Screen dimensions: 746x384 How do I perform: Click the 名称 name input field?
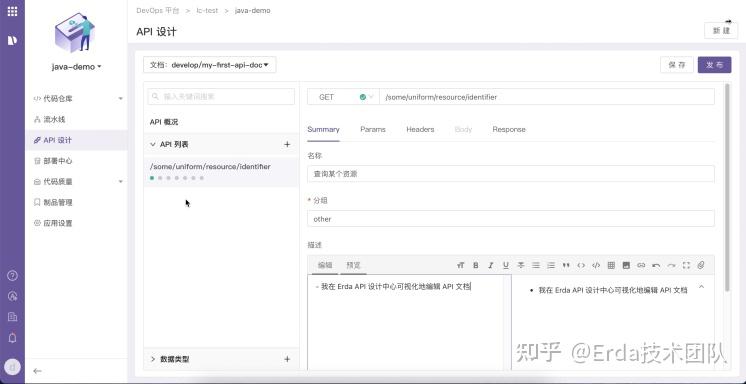(x=510, y=174)
